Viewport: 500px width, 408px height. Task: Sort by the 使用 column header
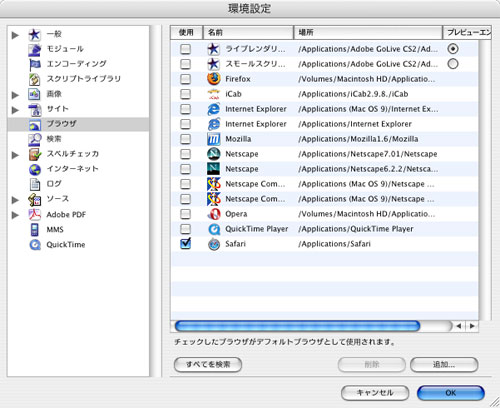click(186, 32)
